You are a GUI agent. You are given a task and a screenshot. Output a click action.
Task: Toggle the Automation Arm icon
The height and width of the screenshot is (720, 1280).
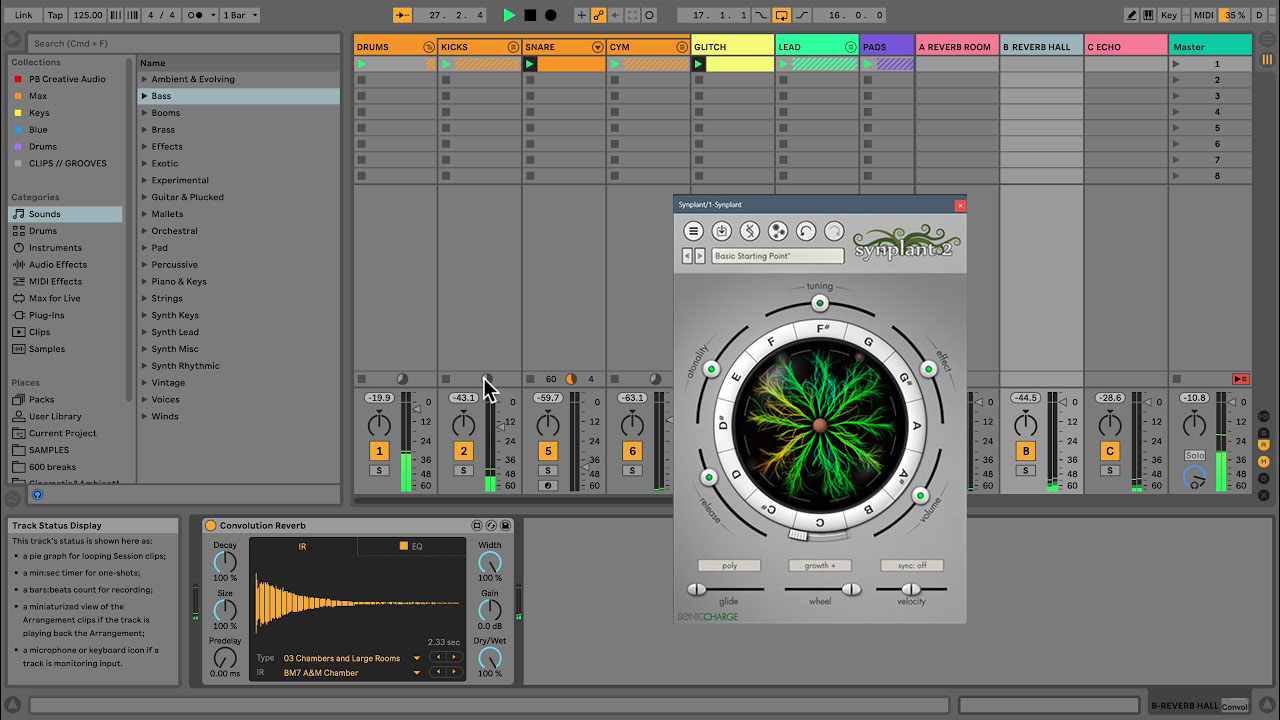pos(599,15)
